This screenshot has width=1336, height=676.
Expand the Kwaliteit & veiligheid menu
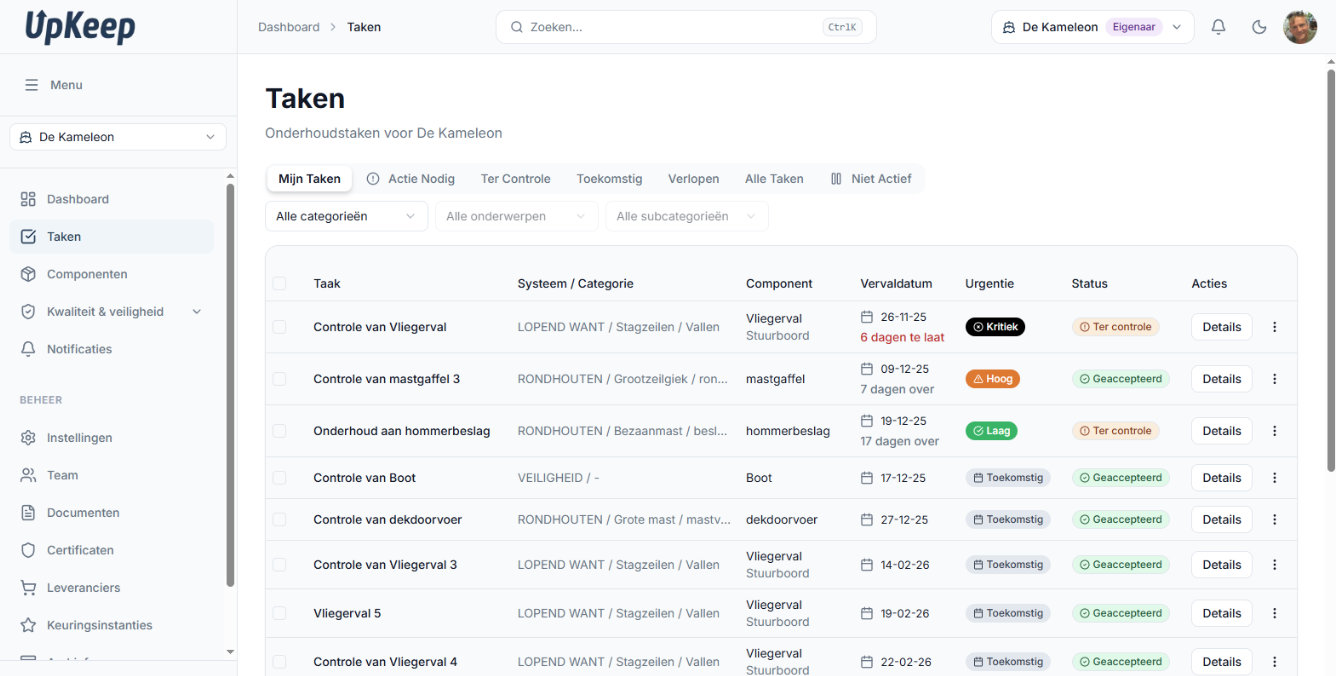click(105, 311)
